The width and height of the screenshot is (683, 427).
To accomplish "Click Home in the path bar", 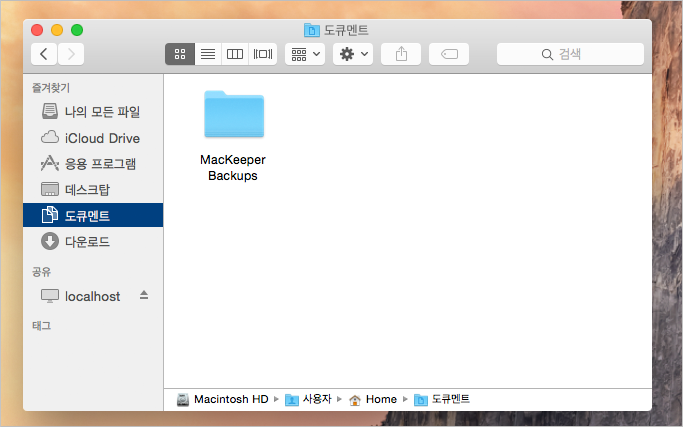I will click(373, 399).
